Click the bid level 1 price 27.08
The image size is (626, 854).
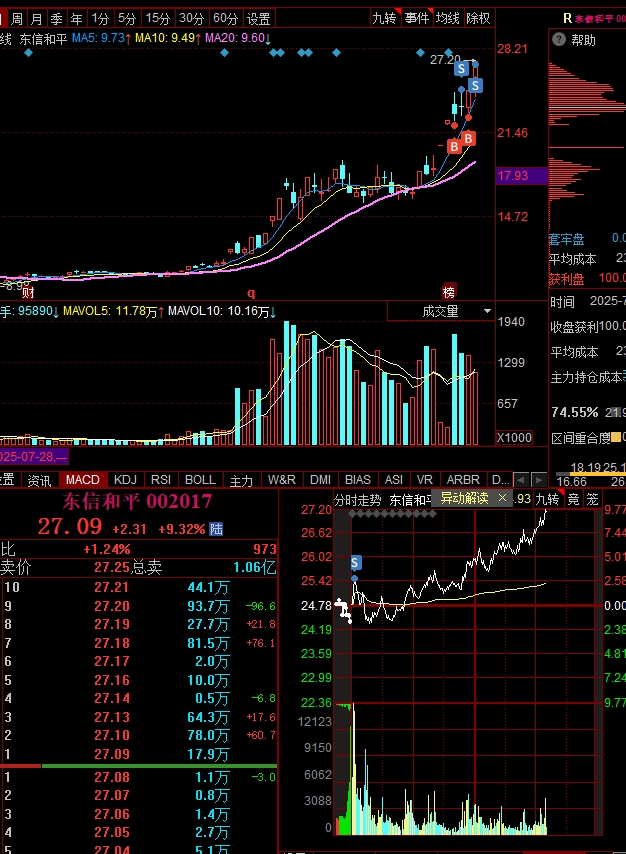pyautogui.click(x=112, y=777)
